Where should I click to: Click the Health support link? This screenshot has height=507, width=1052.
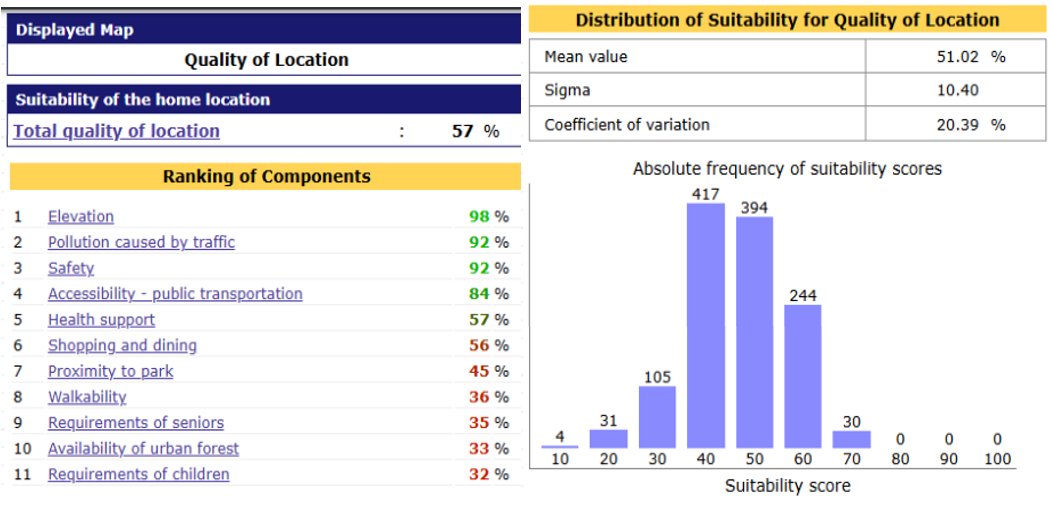click(101, 320)
